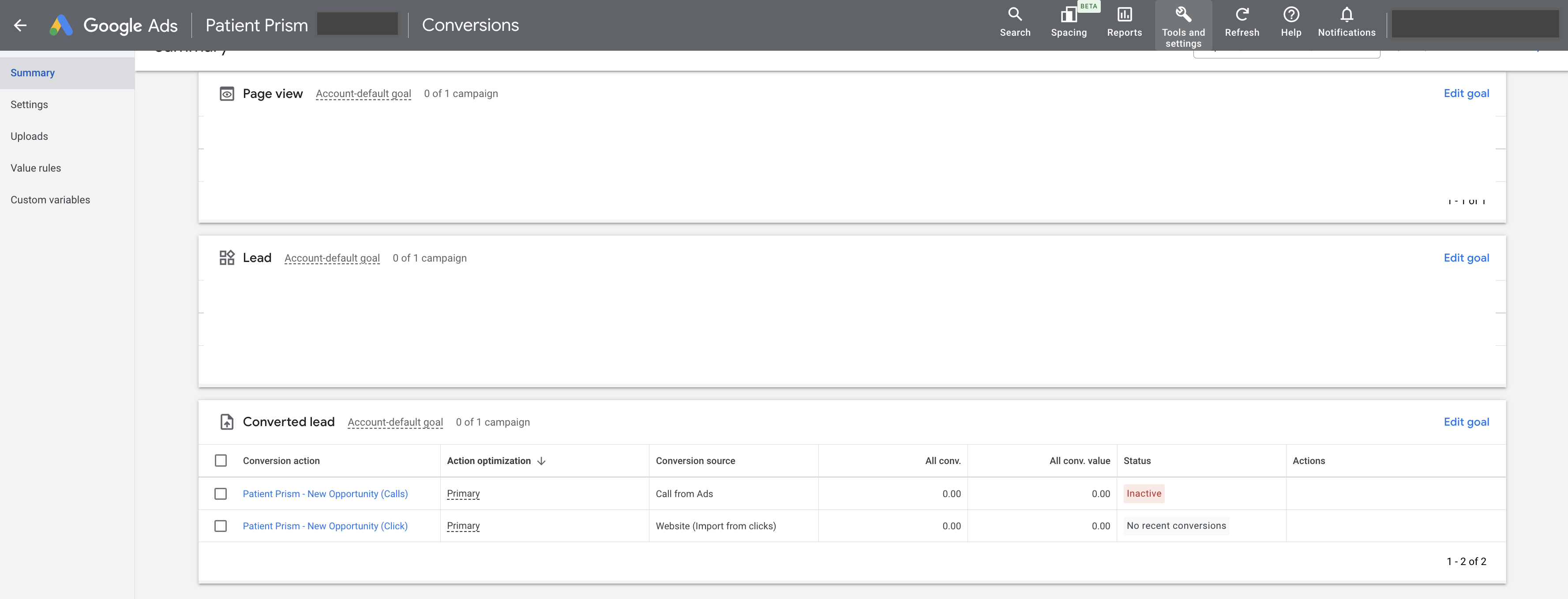This screenshot has height=599, width=1568.
Task: Click the Converted lead goal title
Action: pos(289,422)
